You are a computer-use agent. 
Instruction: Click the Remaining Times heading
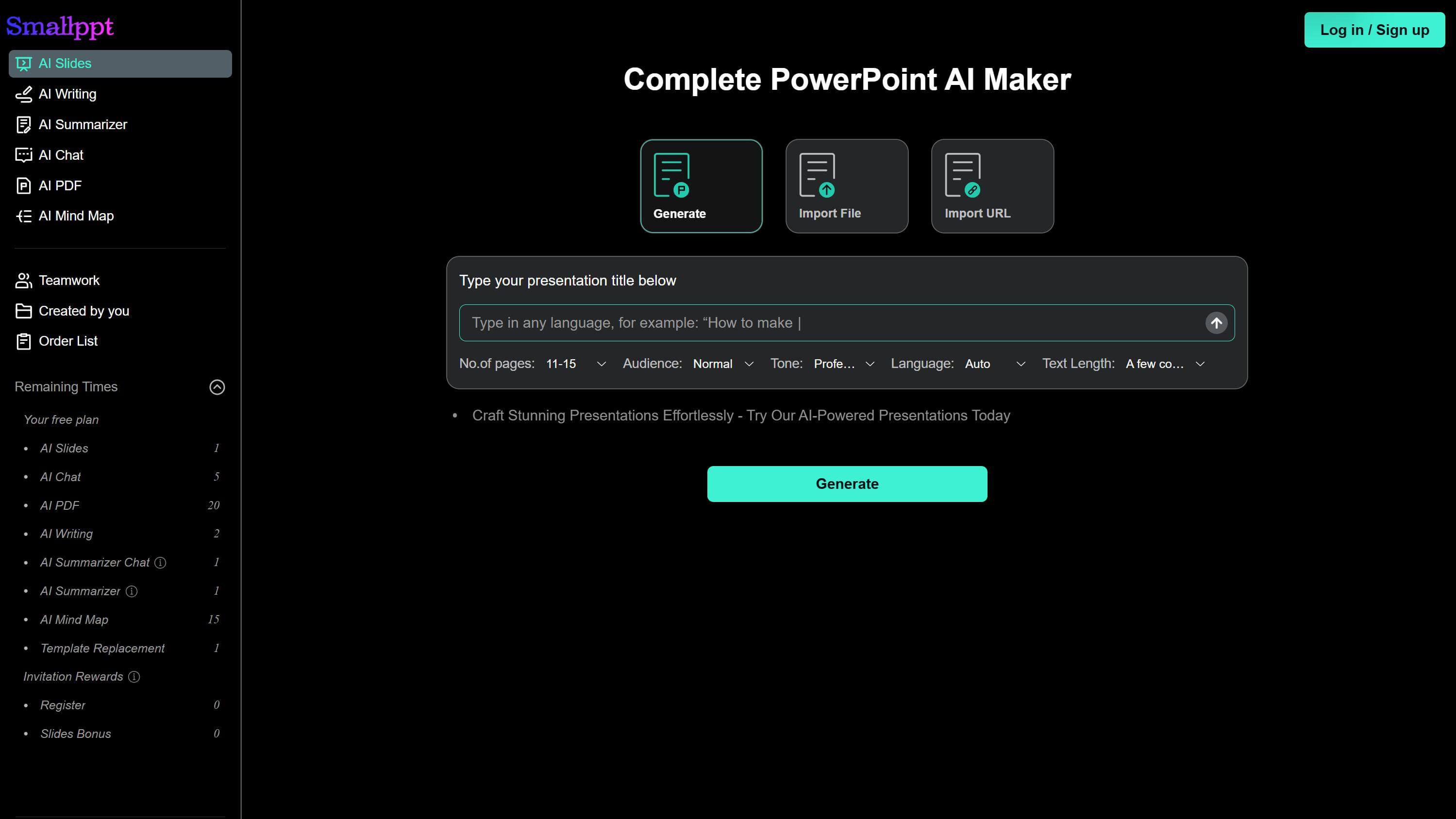pyautogui.click(x=66, y=387)
